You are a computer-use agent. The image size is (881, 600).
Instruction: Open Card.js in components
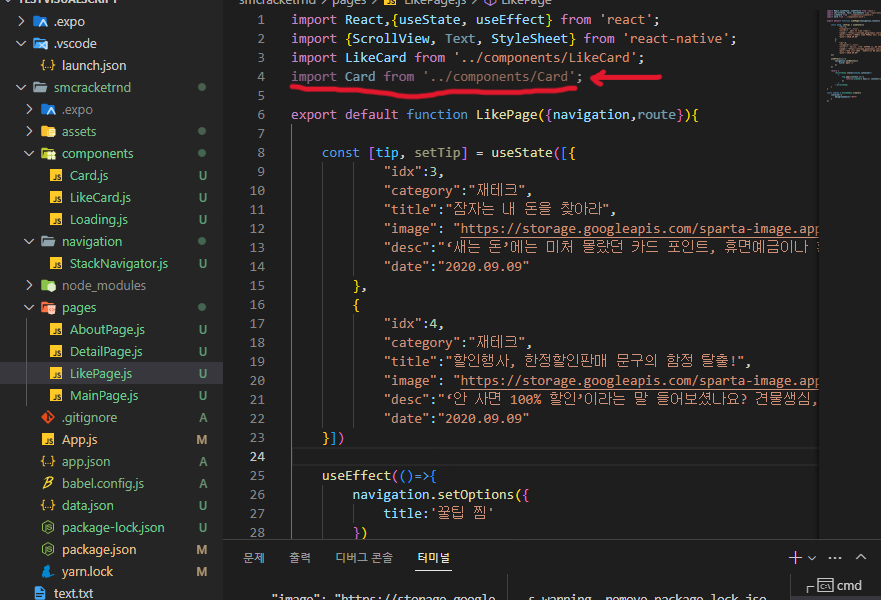pos(89,175)
